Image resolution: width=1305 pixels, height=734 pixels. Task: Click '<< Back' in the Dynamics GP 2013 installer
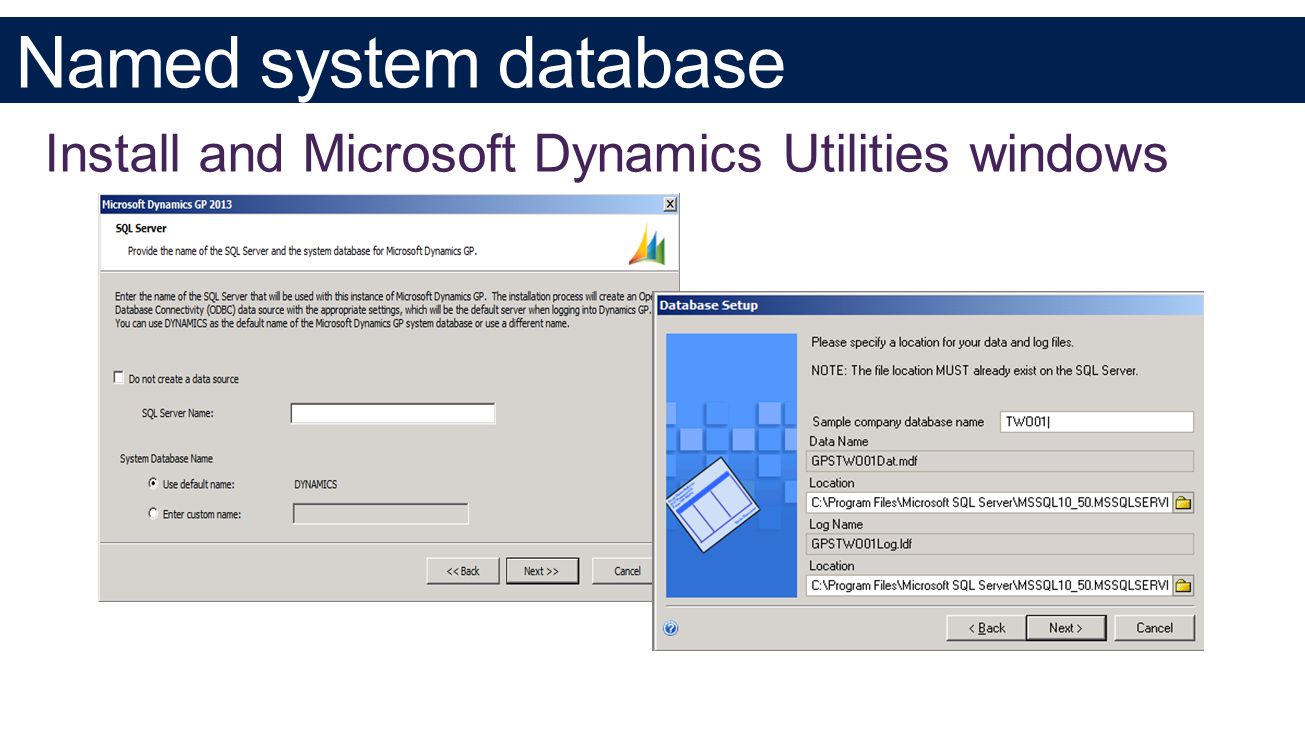[463, 571]
